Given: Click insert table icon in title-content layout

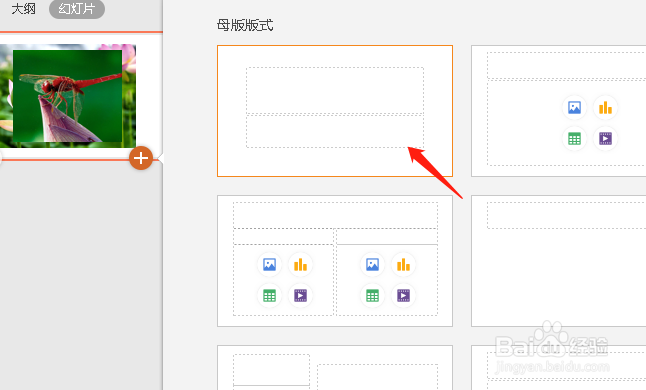Looking at the screenshot, I should pos(574,138).
